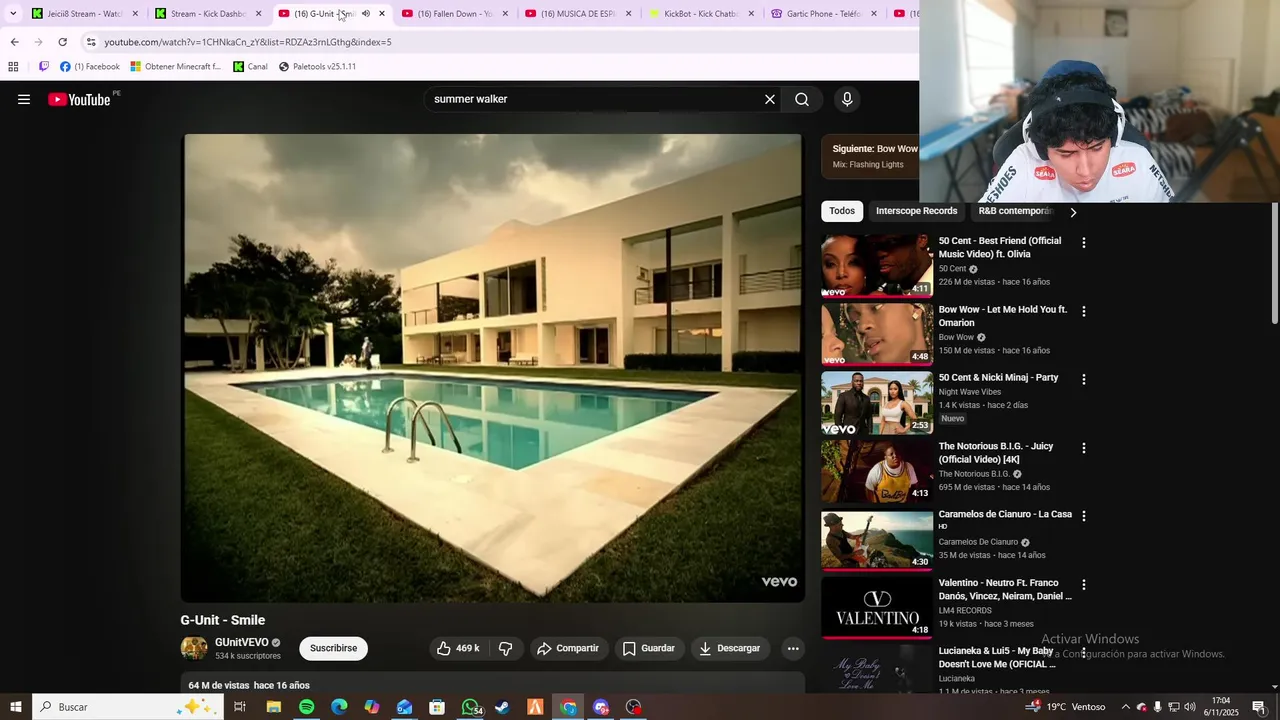Mute the G-Unit tab via speaker icon

(x=365, y=14)
